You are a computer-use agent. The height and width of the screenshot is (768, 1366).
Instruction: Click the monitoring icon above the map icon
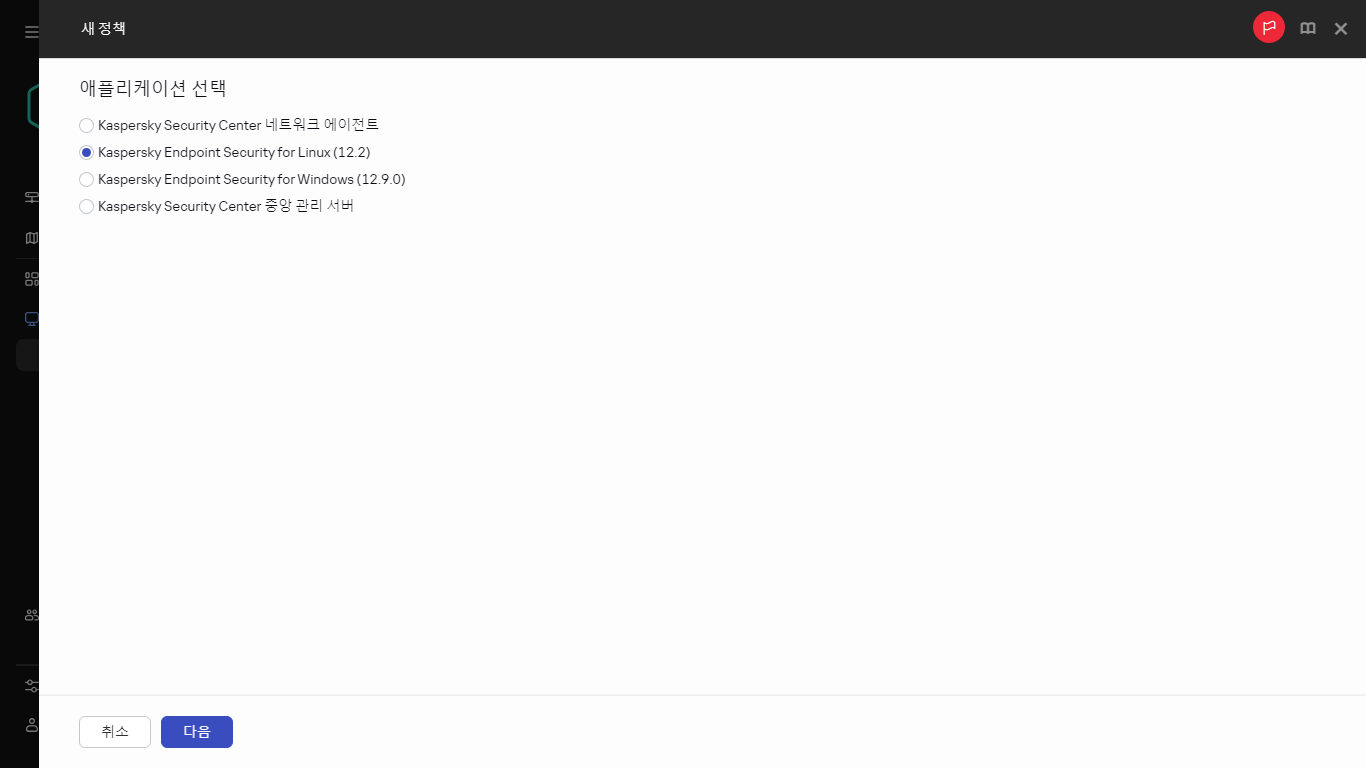[x=31, y=197]
